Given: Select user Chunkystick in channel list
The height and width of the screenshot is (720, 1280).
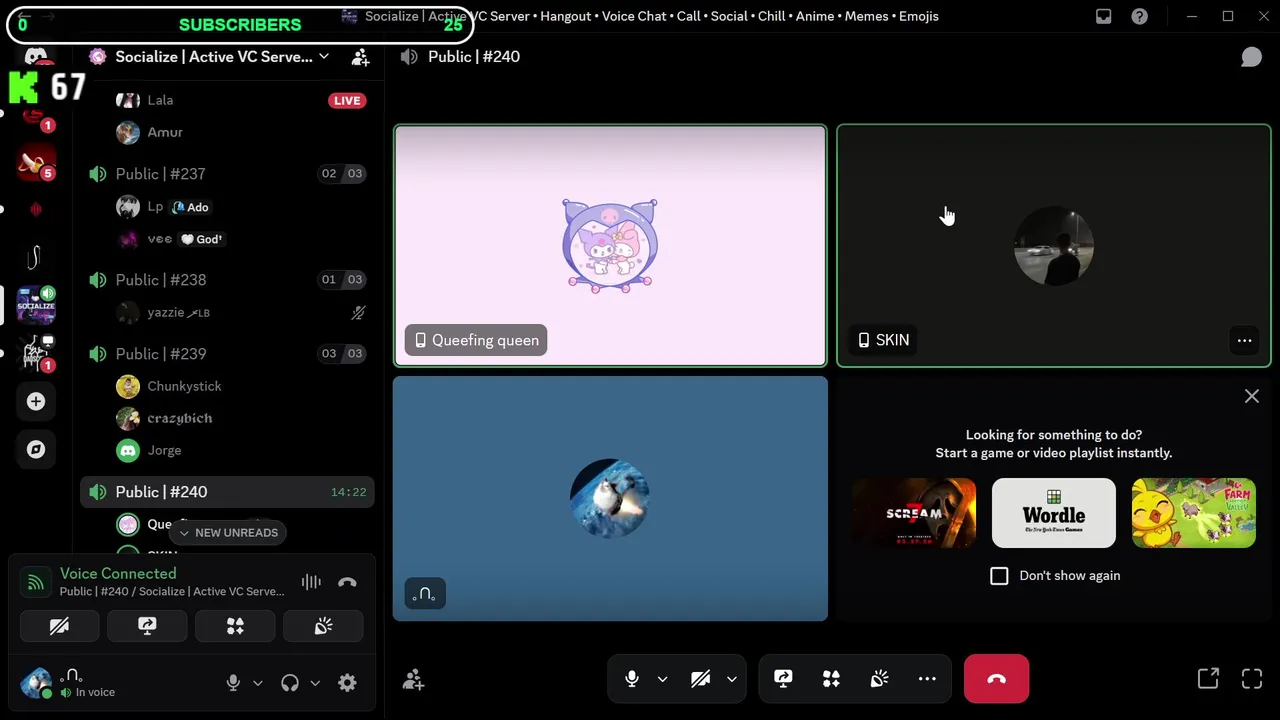Looking at the screenshot, I should click(239, 386).
